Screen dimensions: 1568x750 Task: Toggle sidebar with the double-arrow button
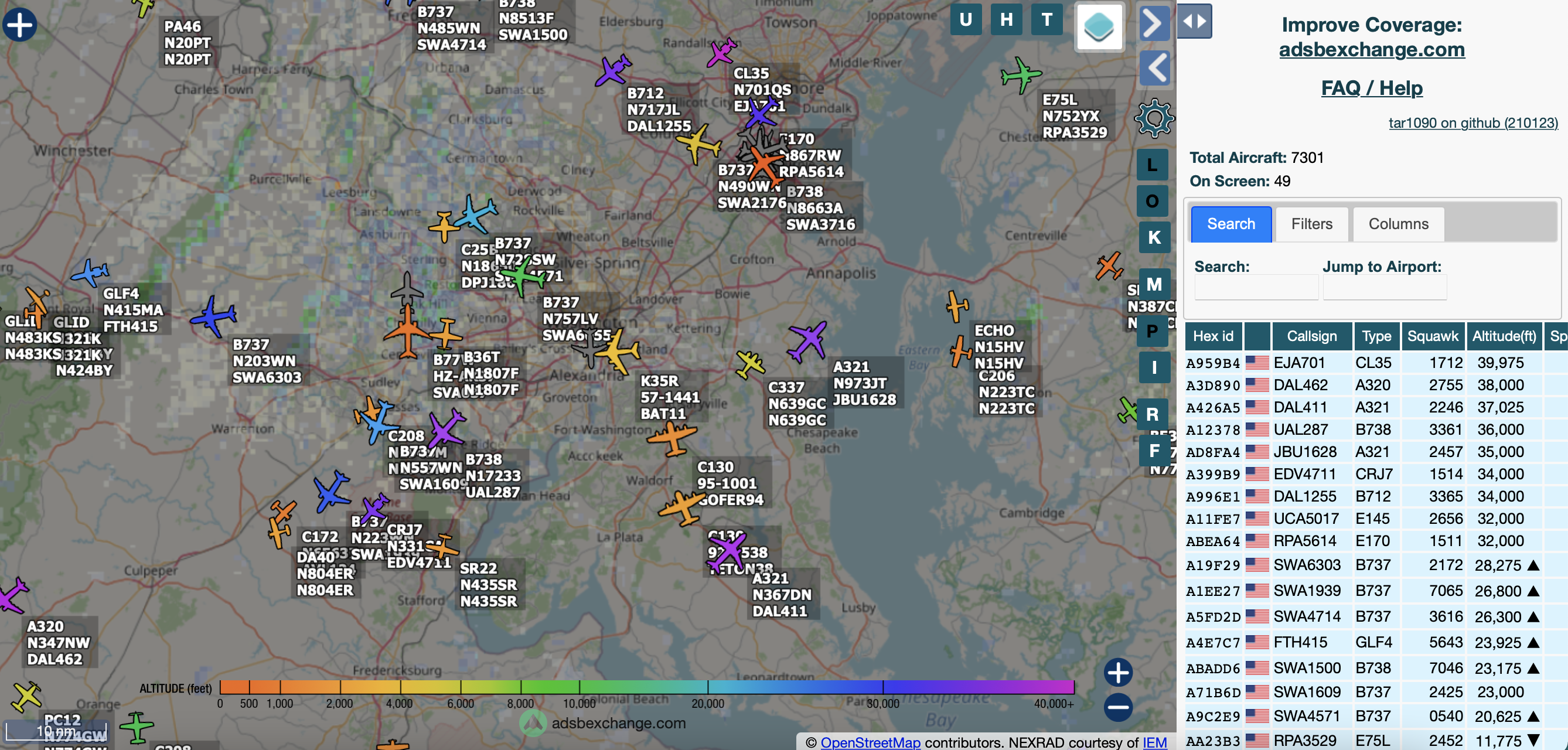point(1194,21)
